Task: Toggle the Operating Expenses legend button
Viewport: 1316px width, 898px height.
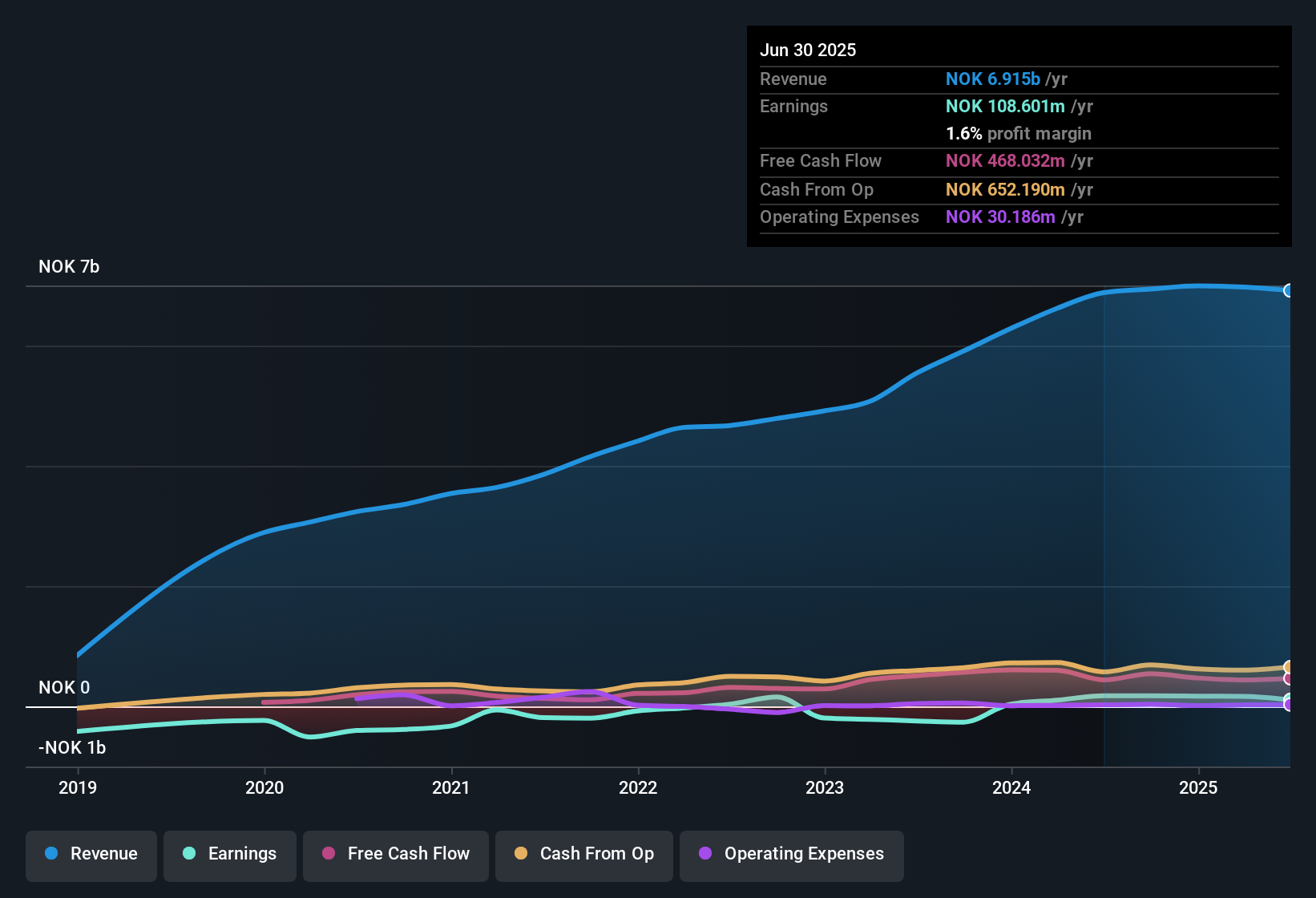Action: (x=792, y=856)
